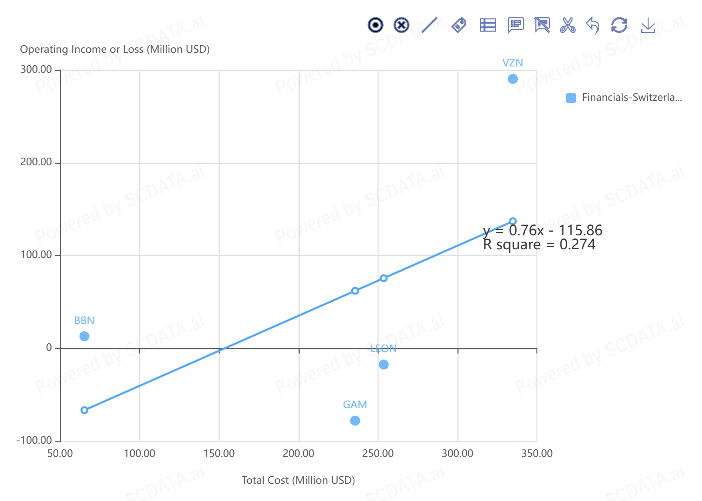
Task: Open the data table view icon
Action: [x=488, y=25]
